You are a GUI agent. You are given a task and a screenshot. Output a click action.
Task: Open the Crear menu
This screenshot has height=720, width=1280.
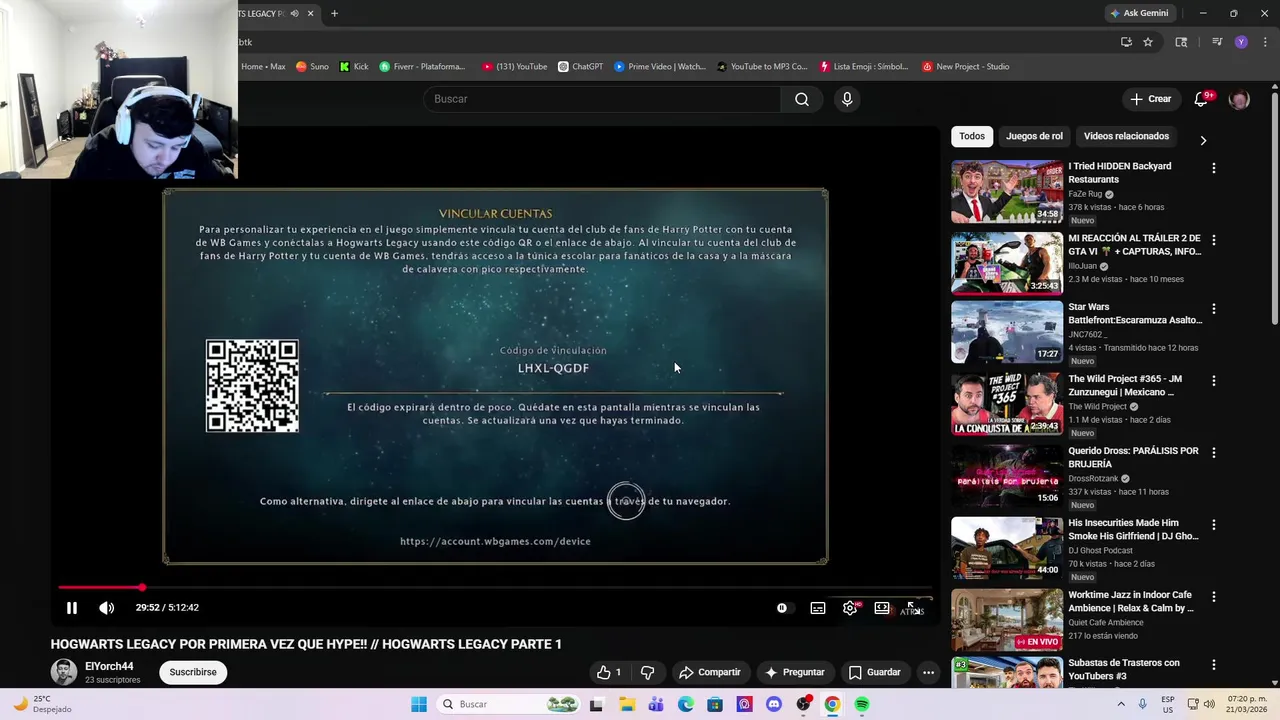pyautogui.click(x=1150, y=99)
